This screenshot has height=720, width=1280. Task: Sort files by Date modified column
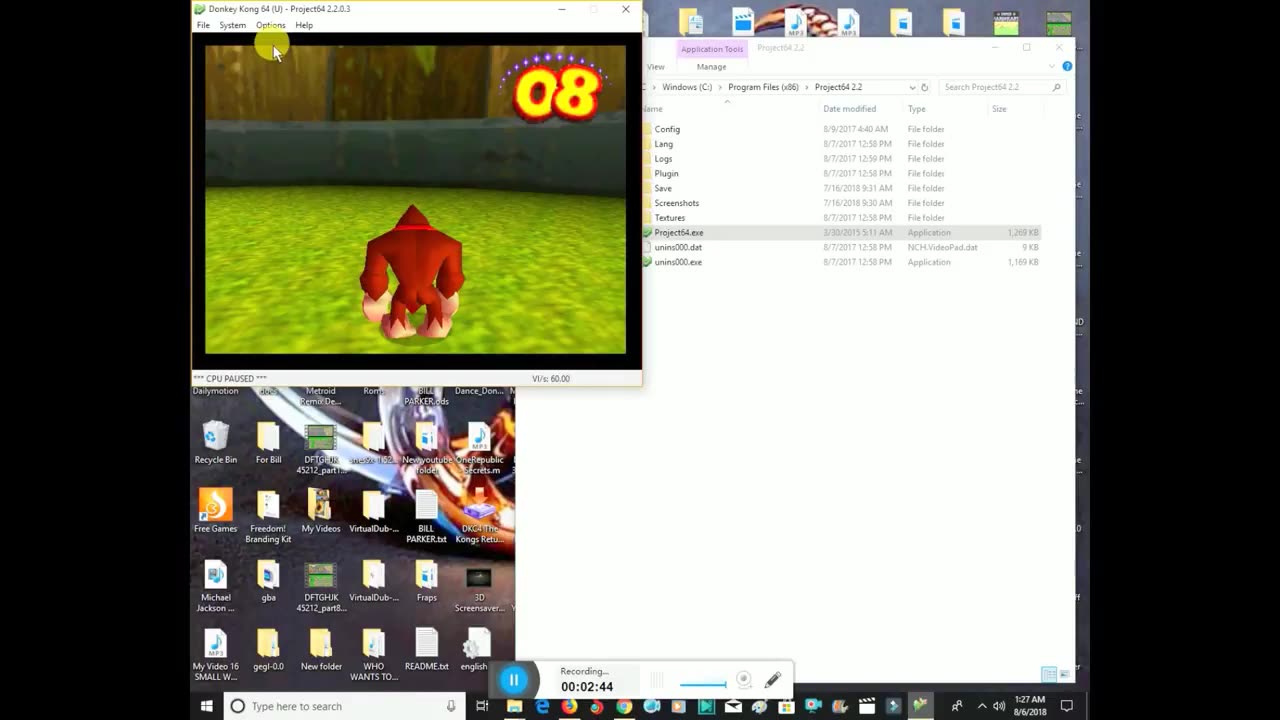pos(849,109)
